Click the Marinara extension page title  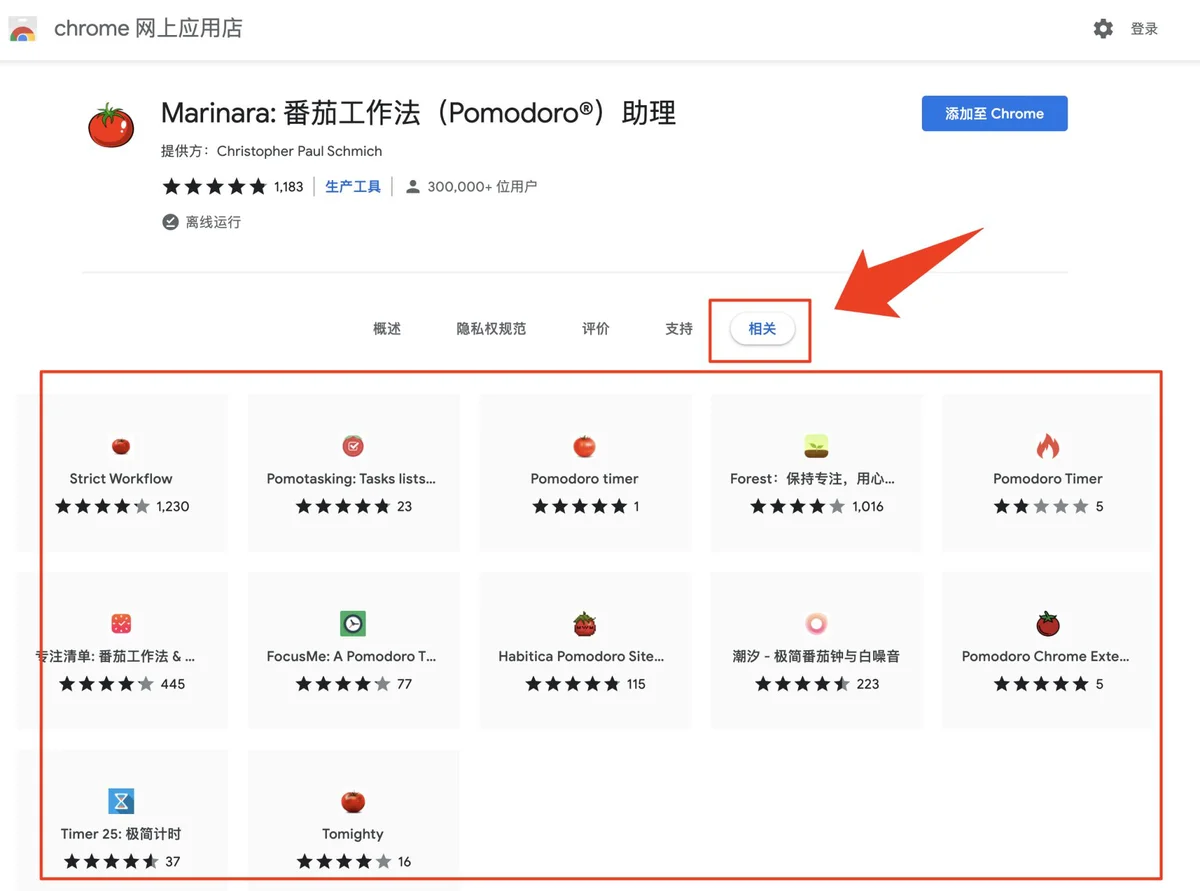419,113
